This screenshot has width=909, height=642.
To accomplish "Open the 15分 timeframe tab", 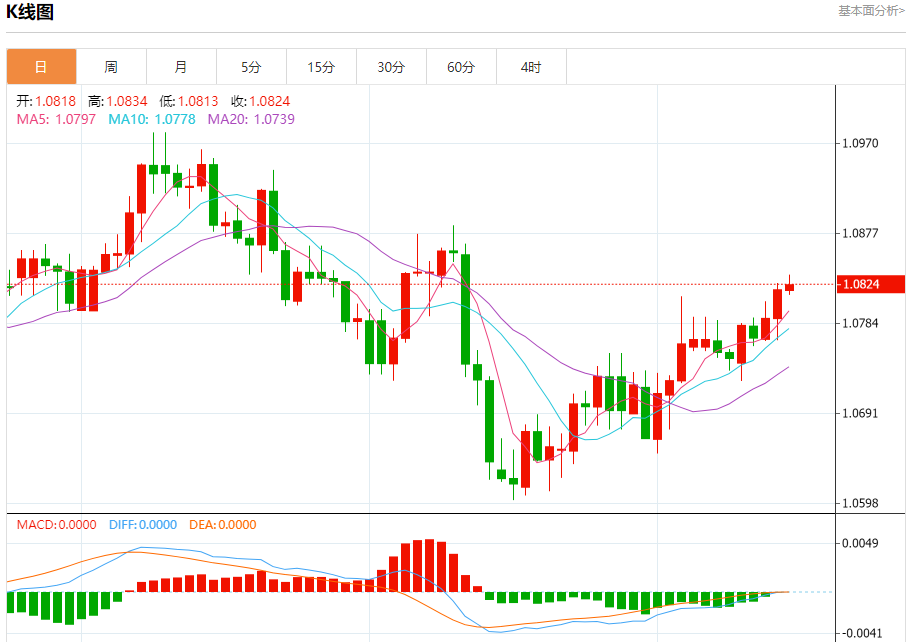I will [321, 67].
